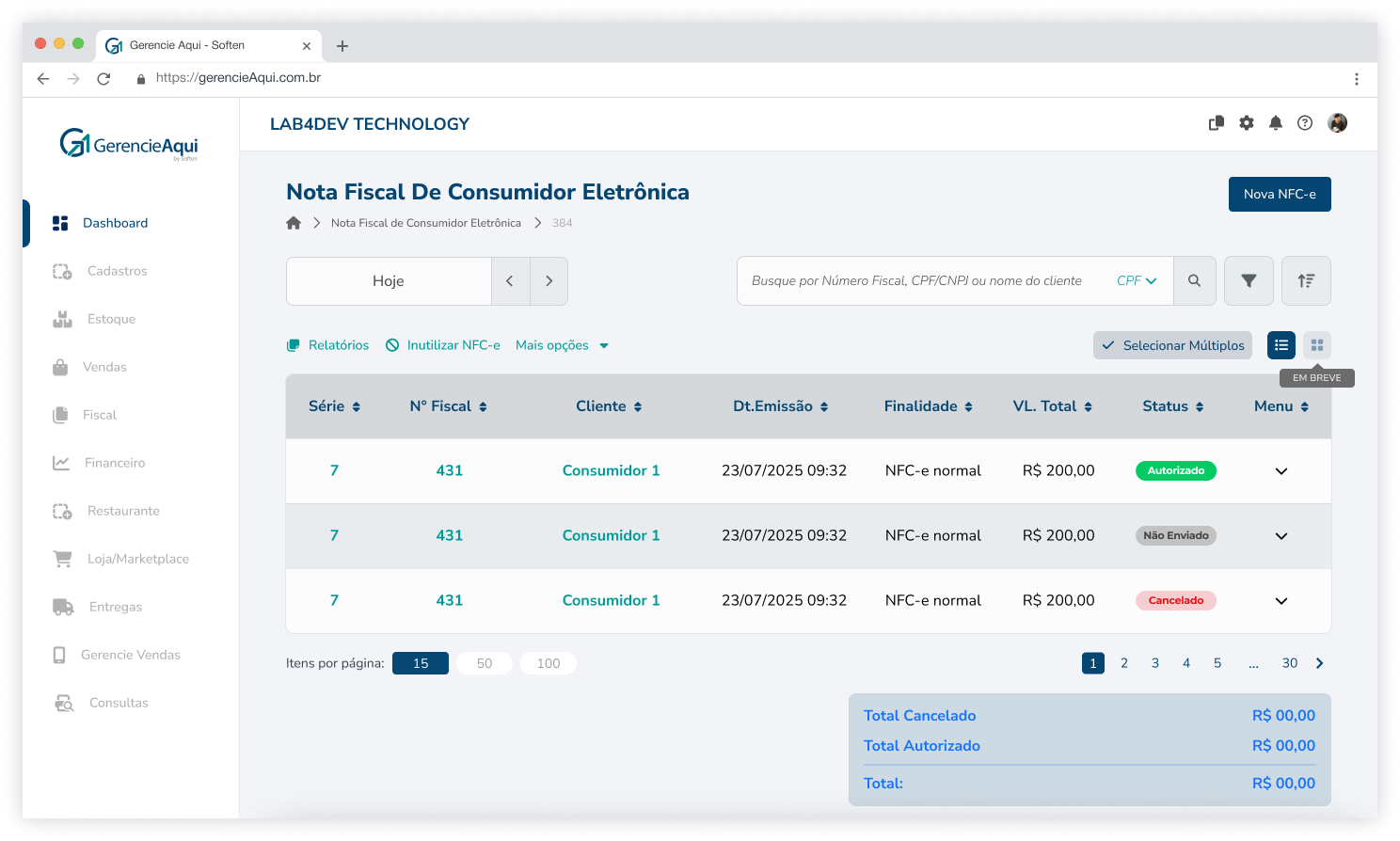This screenshot has width=1400, height=841.
Task: Set items per page to 100
Action: tap(549, 663)
